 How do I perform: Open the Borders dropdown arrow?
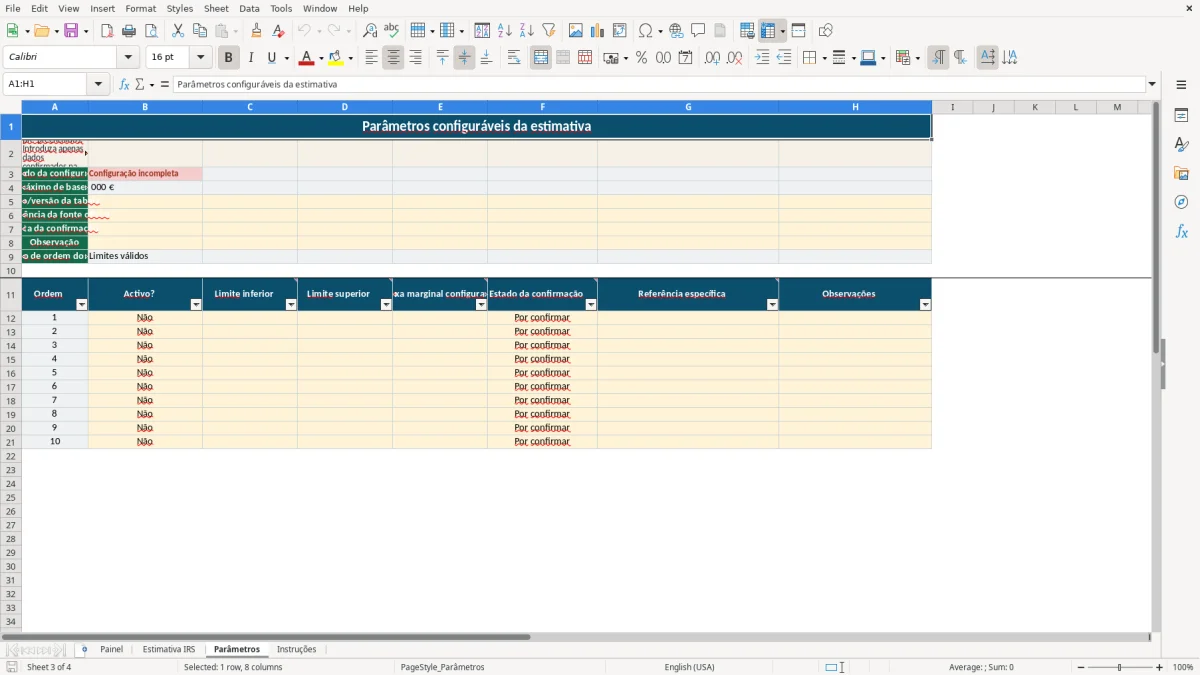pyautogui.click(x=824, y=58)
